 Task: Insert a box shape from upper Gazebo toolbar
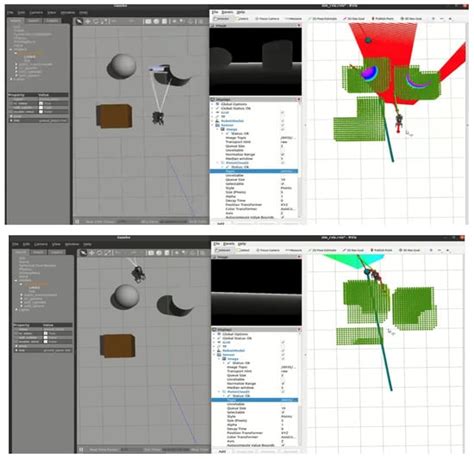point(148,21)
